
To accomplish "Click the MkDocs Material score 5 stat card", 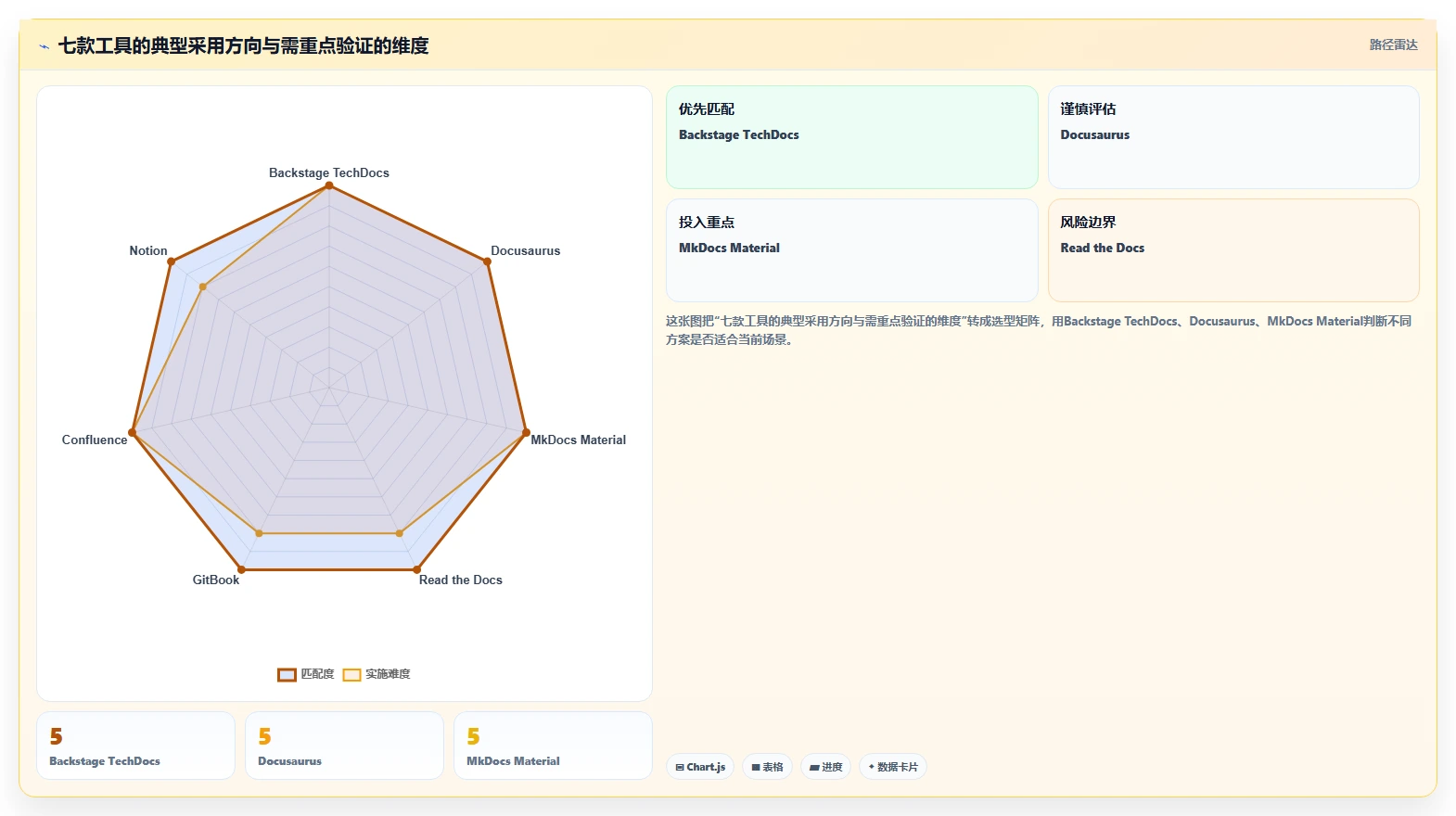I will [553, 746].
